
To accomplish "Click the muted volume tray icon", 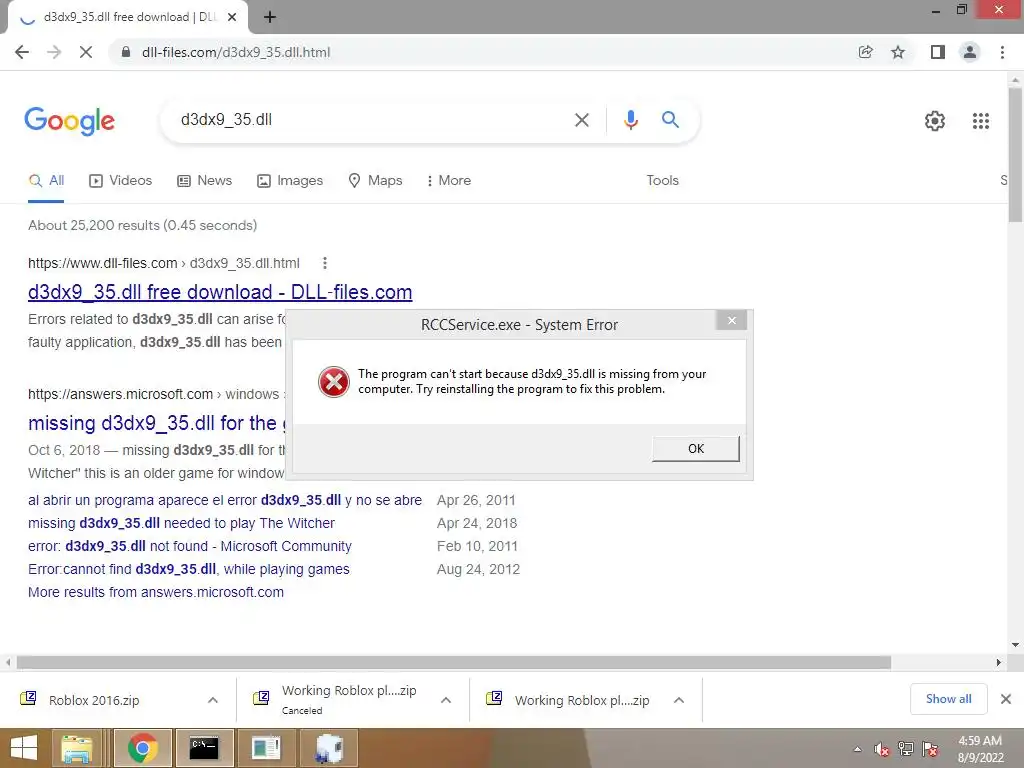I will [x=882, y=749].
